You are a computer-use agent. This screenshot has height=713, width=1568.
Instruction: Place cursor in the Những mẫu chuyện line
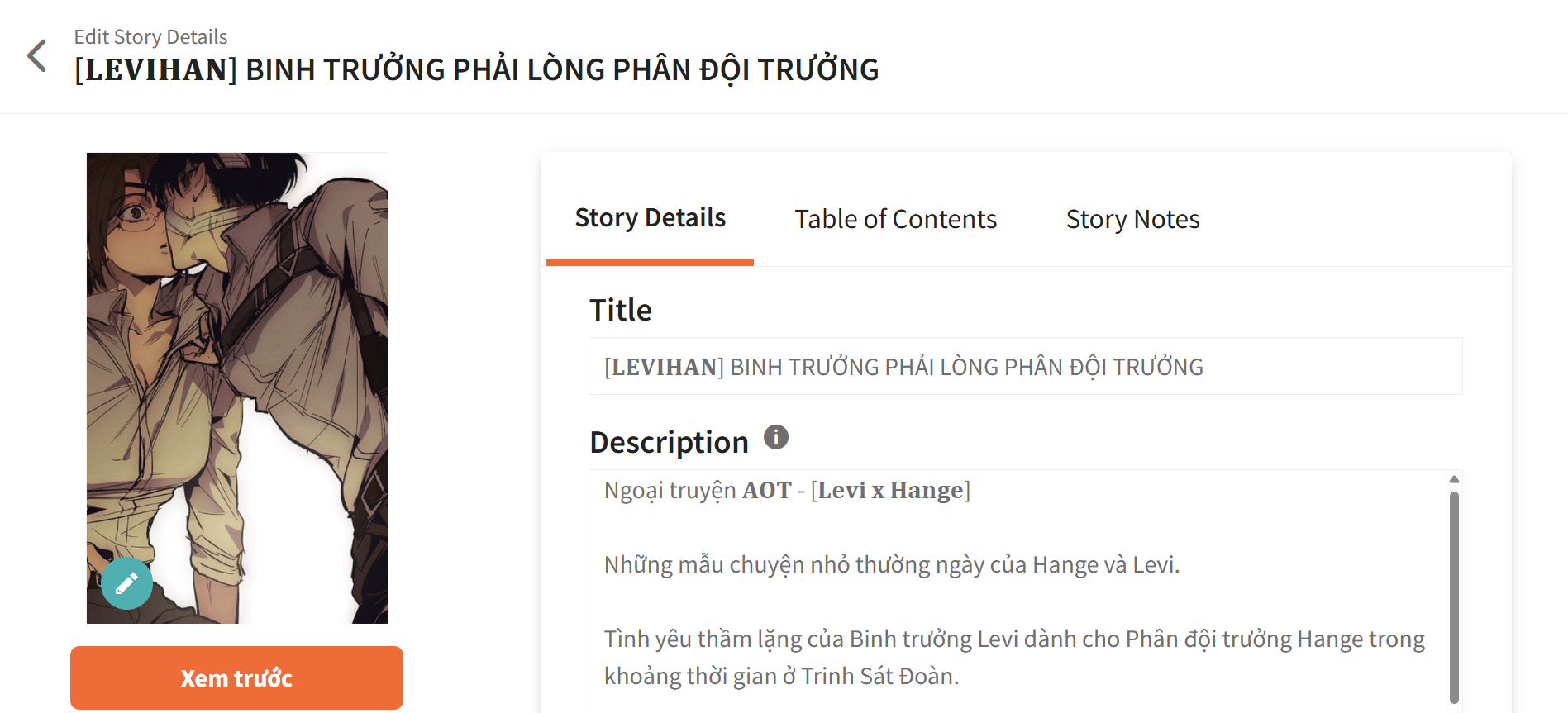pyautogui.click(x=891, y=565)
